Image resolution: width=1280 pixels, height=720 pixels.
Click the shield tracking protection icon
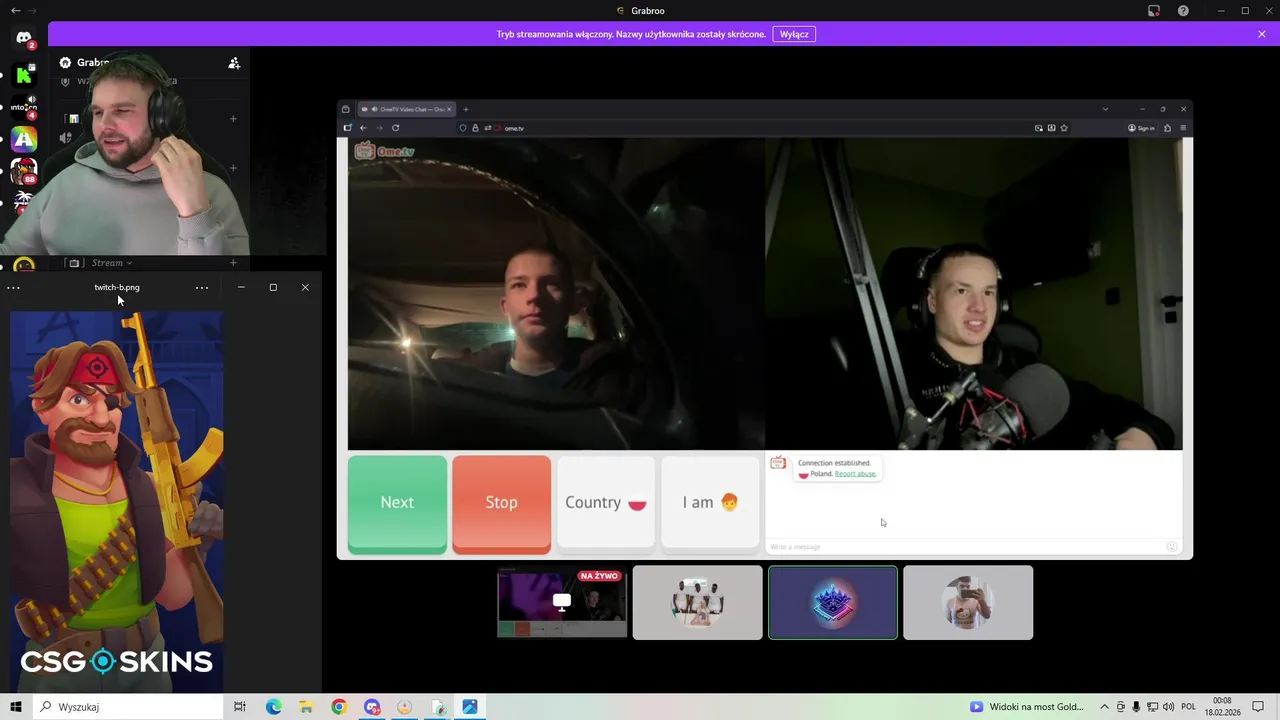coord(463,128)
